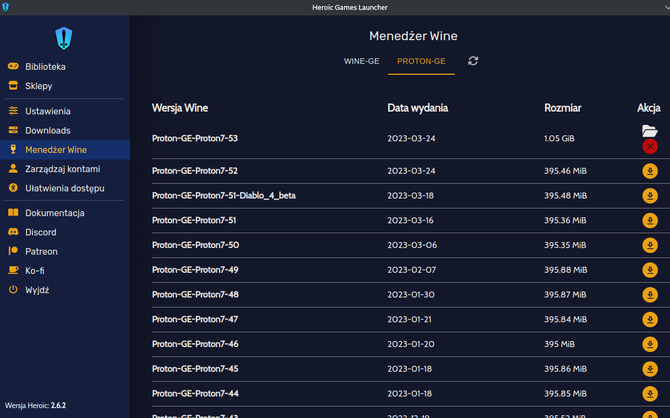Click the Ułatwienia dostępu accessibility icon
Image resolution: width=670 pixels, height=418 pixels.
[x=13, y=188]
